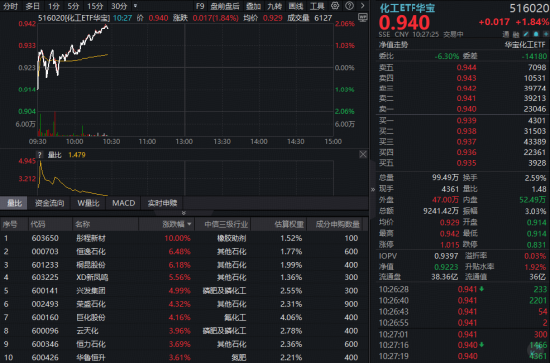This screenshot has height=363, width=550.
Task: Click the pencil edit icon in quote header
Action: (x=526, y=34)
